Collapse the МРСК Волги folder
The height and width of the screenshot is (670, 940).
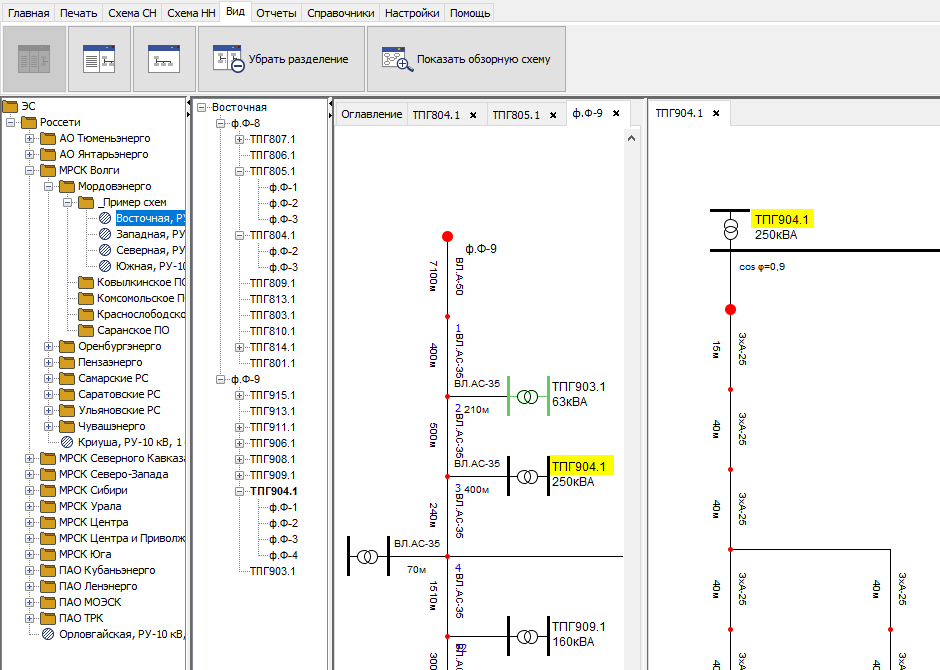tap(29, 170)
